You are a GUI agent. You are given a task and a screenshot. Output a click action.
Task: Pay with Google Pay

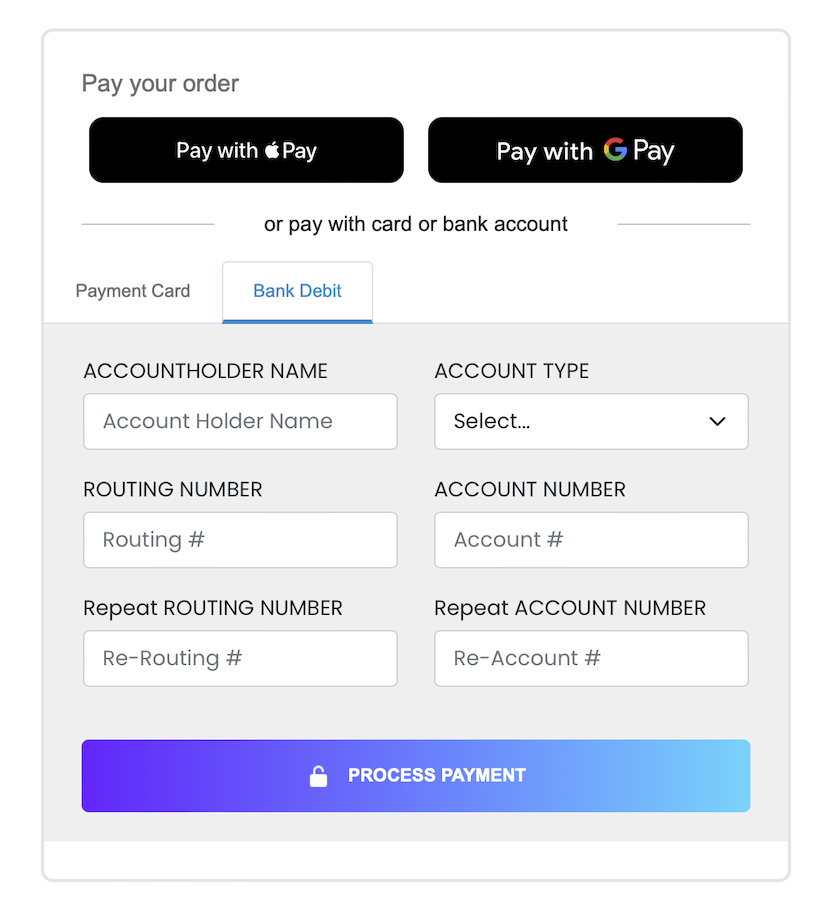[x=585, y=150]
